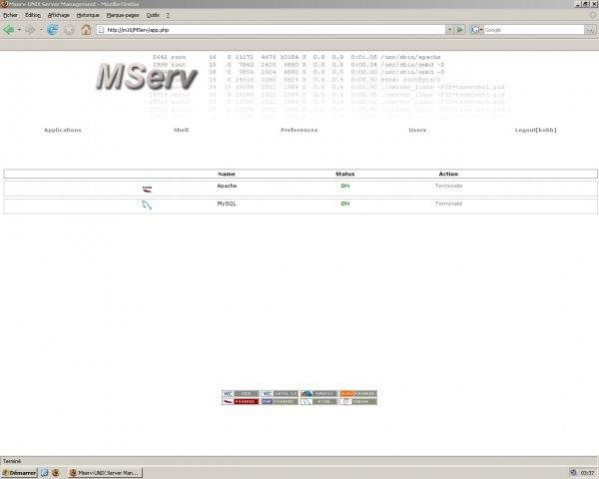Open the address bar URL history dropdown
This screenshot has height=479, width=599.
click(x=449, y=29)
